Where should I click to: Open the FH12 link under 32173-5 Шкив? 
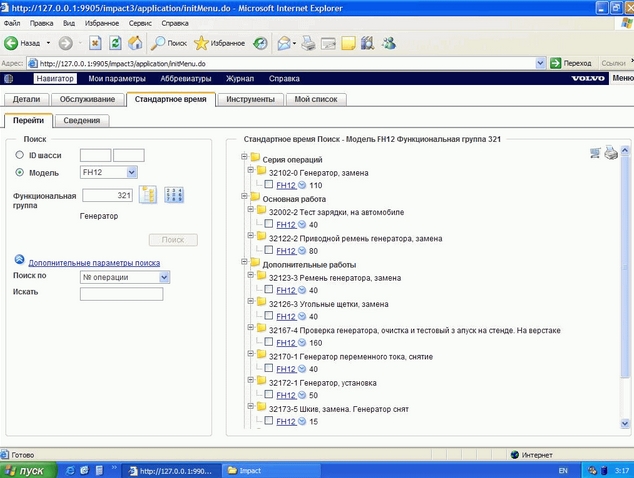pyautogui.click(x=286, y=421)
